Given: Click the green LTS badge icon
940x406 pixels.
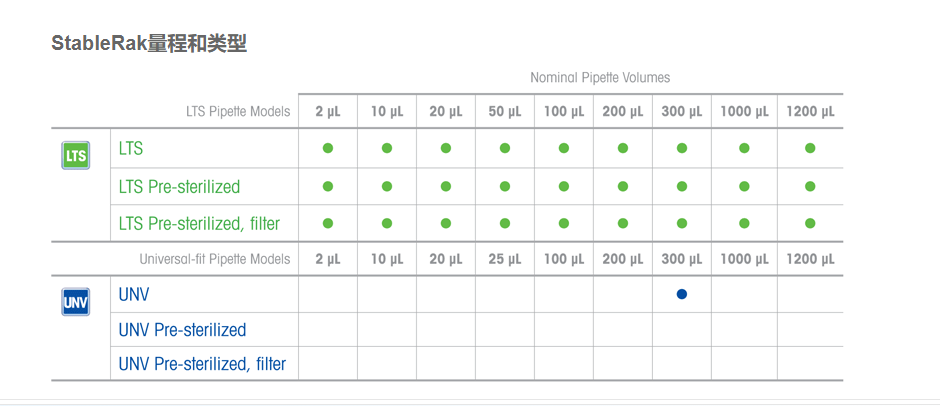Looking at the screenshot, I should (x=76, y=156).
